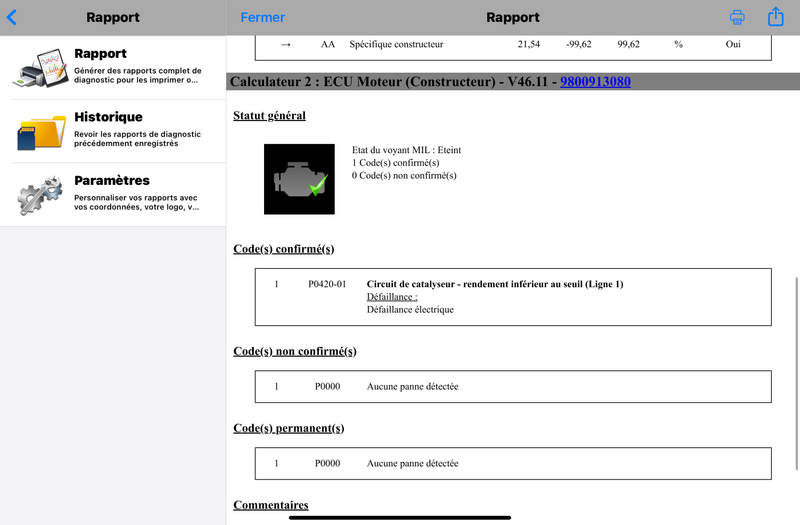
Task: Select the Rapport menu entry
Action: [x=113, y=68]
